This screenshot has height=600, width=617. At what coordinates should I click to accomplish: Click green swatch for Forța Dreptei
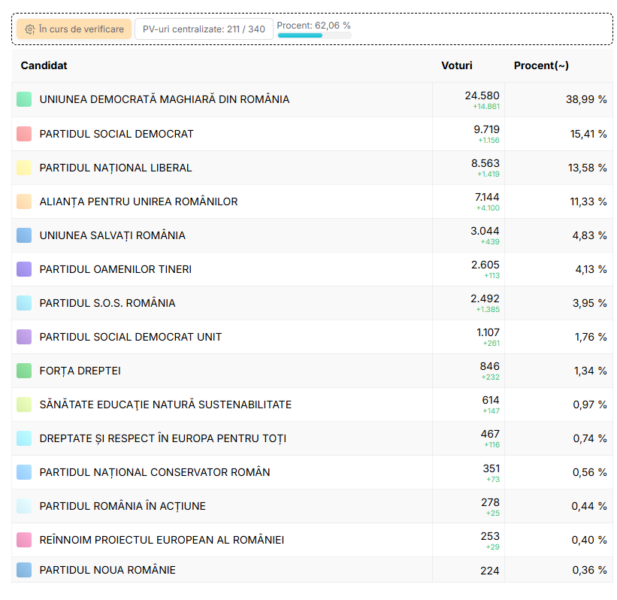[x=24, y=371]
